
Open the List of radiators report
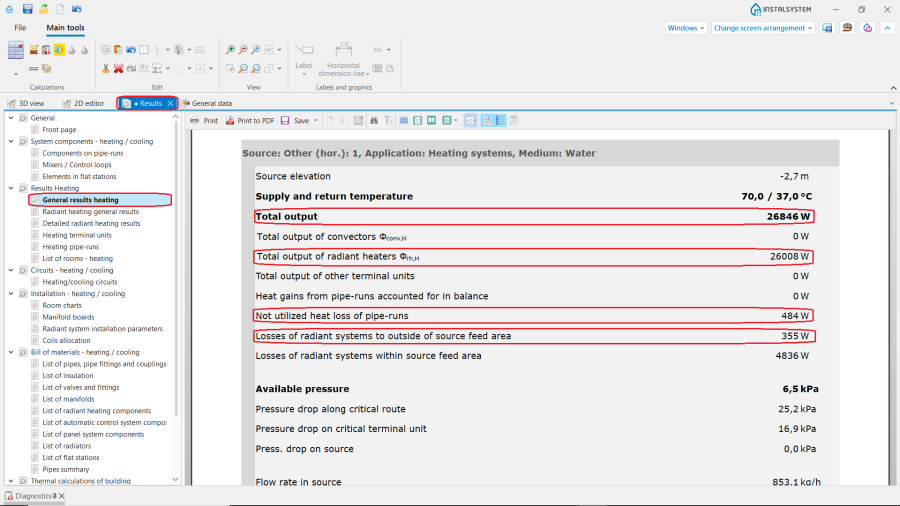click(x=67, y=446)
